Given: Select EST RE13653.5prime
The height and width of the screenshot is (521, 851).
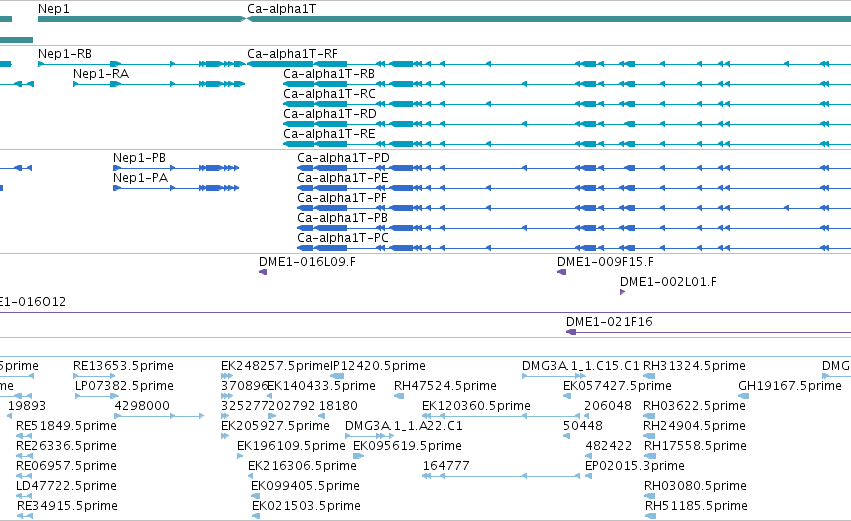Looking at the screenshot, I should (x=123, y=366).
